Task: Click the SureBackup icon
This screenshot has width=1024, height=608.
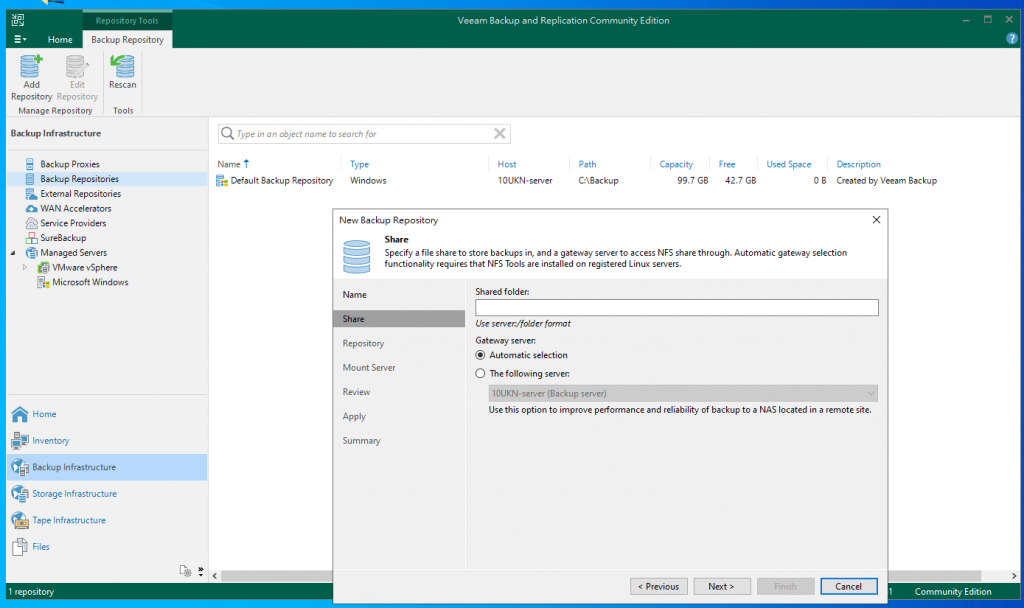Action: (31, 238)
